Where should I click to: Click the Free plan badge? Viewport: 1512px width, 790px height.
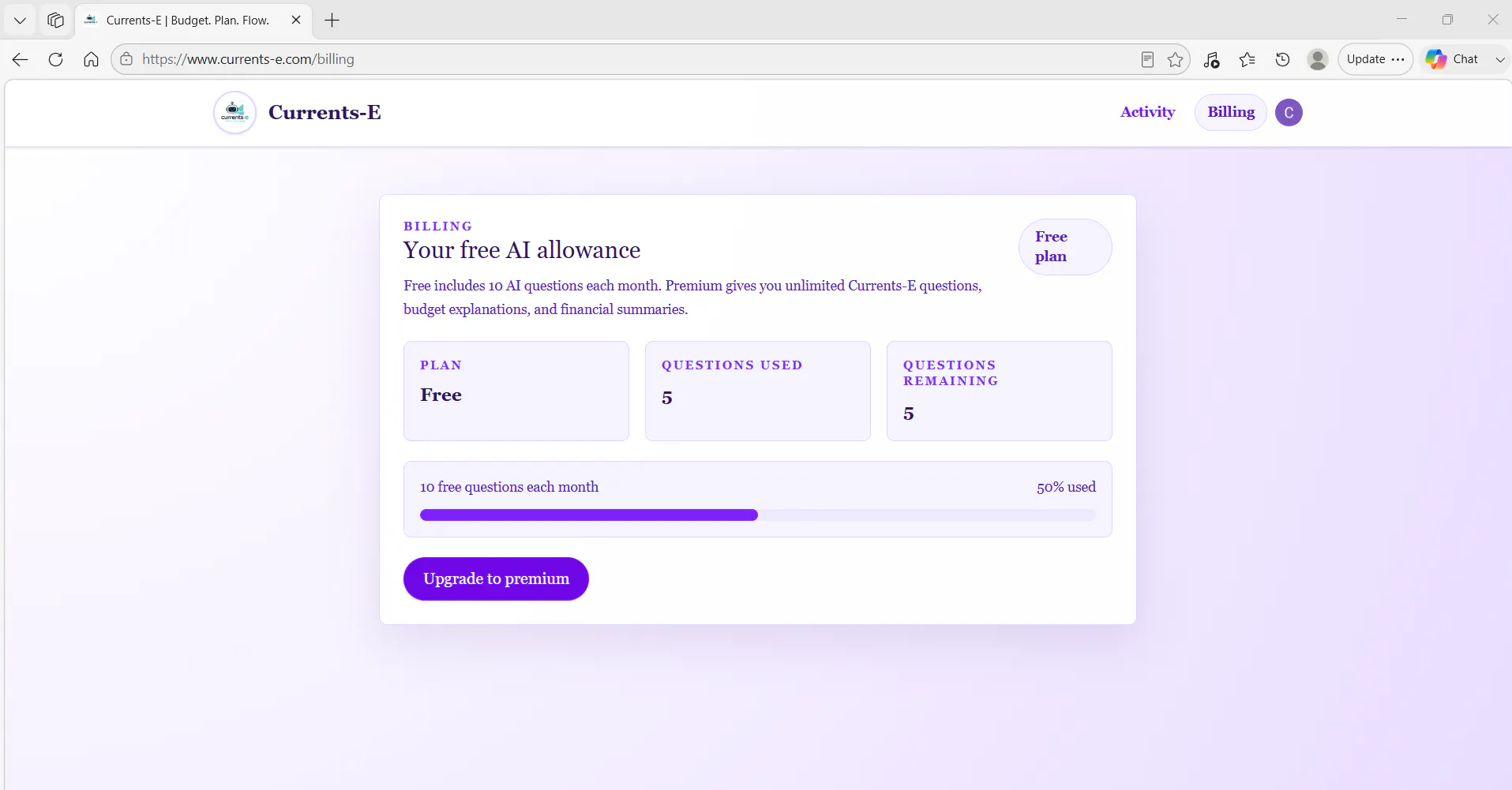(1065, 247)
